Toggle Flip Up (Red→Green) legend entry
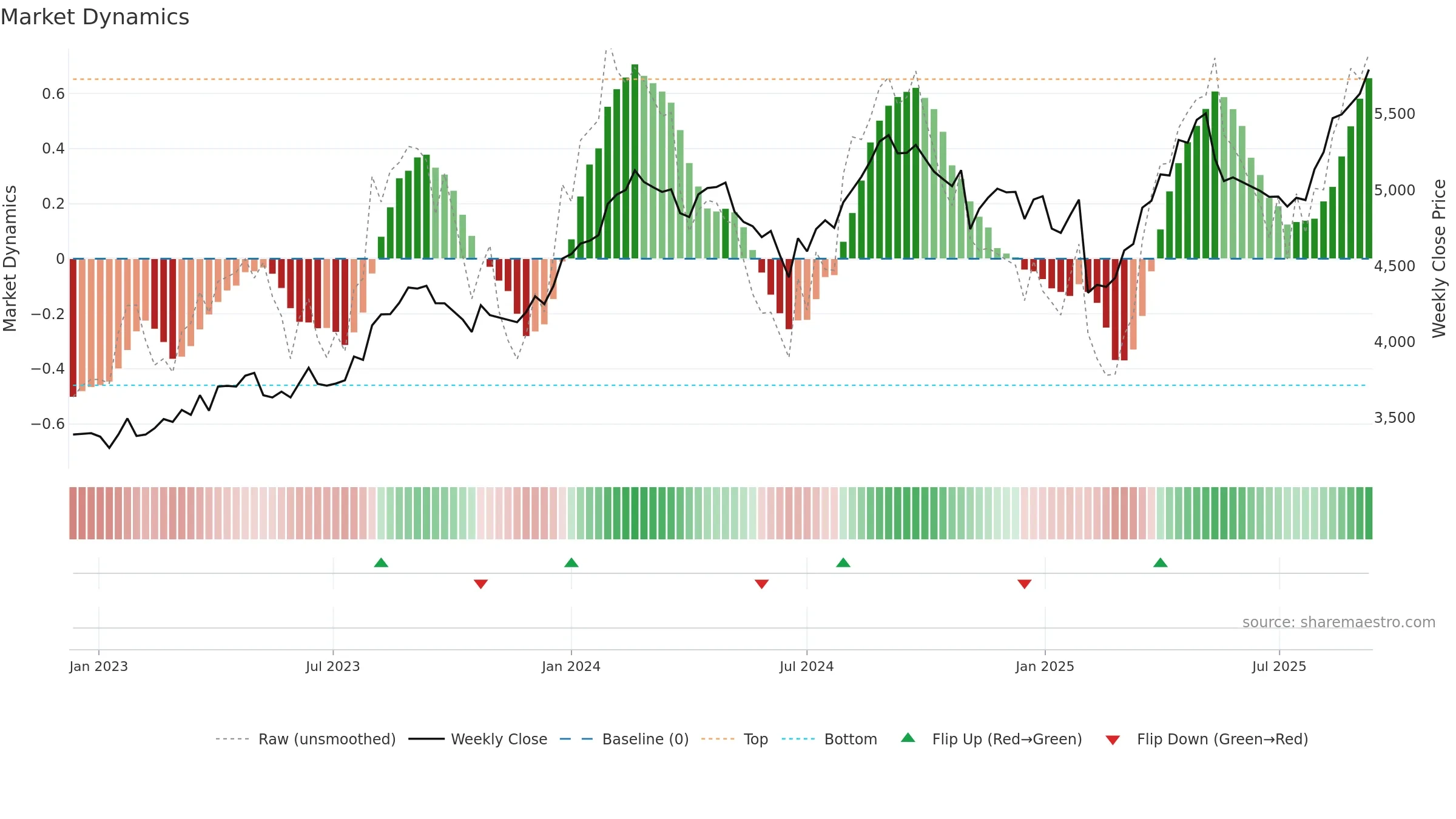Screen dimensions: 1456x819 991,739
